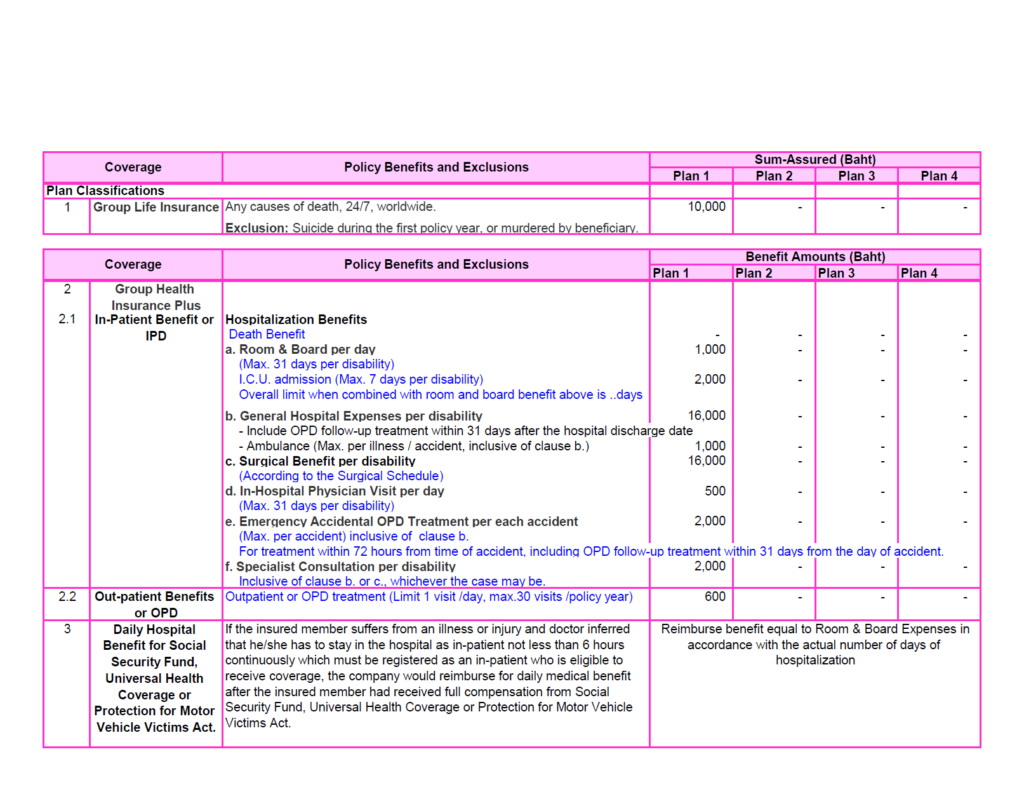Select the Hospitalization Benefits heading
The width and height of the screenshot is (1024, 801).
pos(296,320)
